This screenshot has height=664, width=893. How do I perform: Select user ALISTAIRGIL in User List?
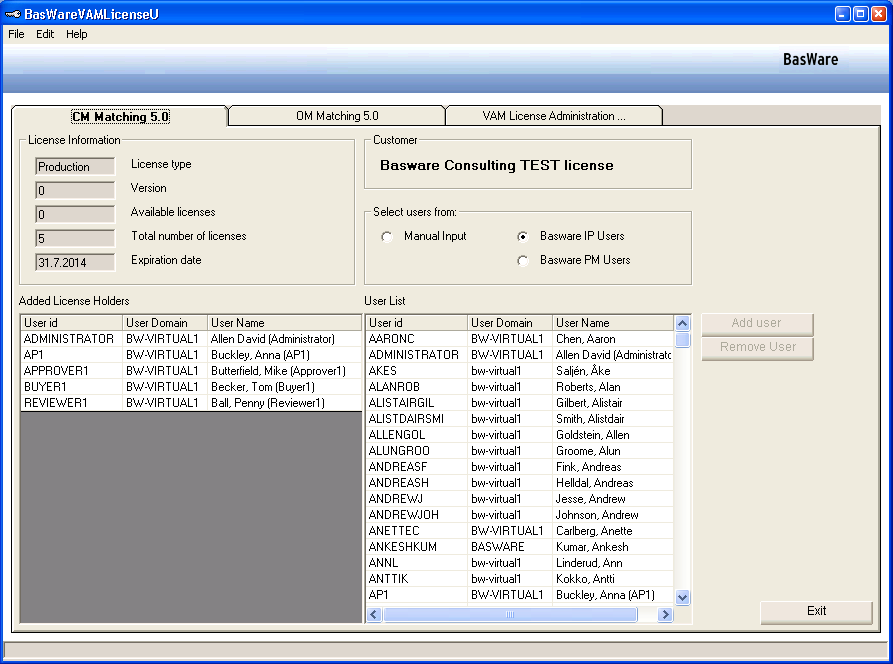click(519, 403)
